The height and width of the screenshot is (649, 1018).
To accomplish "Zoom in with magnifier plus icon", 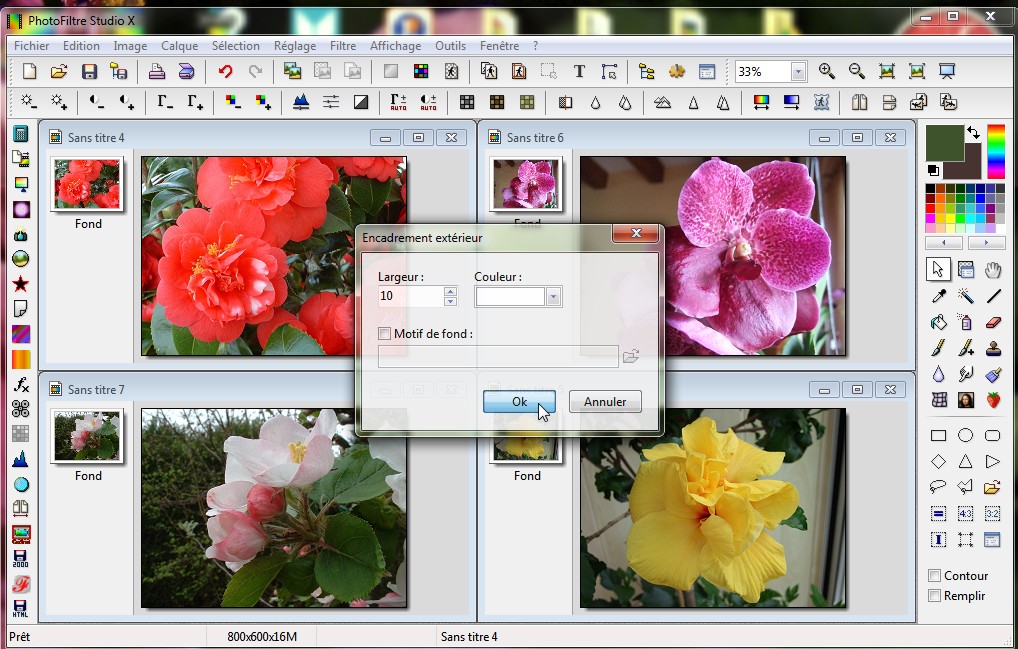I will coord(826,71).
